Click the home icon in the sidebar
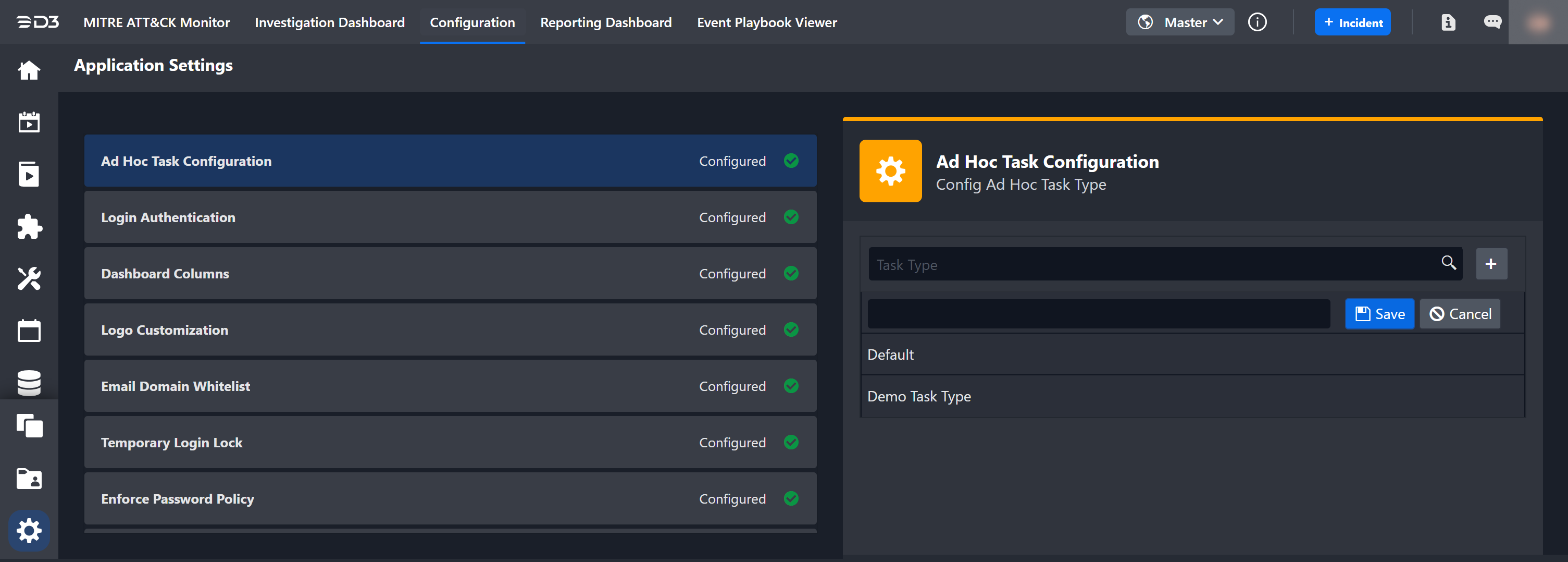The image size is (1568, 562). (x=29, y=70)
